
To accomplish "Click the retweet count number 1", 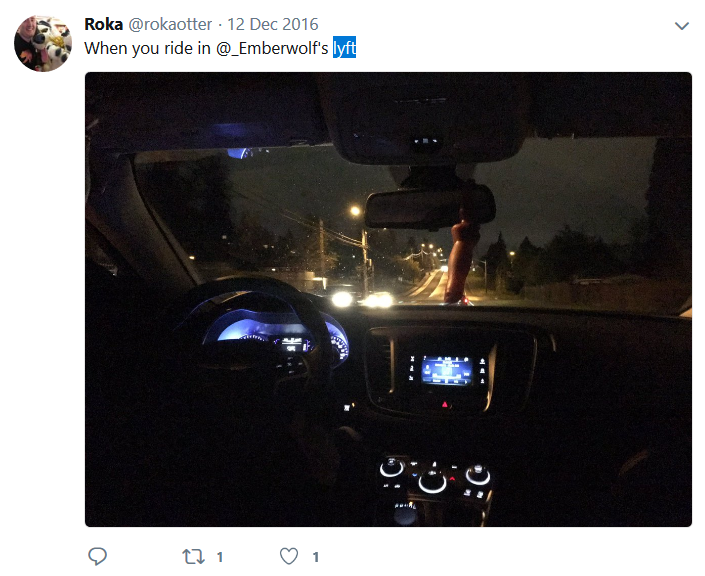I will click(x=220, y=557).
